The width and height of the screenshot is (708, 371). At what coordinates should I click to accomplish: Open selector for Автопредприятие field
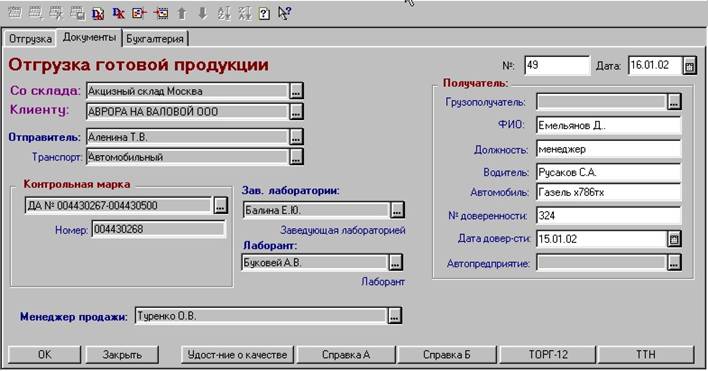pos(674,263)
